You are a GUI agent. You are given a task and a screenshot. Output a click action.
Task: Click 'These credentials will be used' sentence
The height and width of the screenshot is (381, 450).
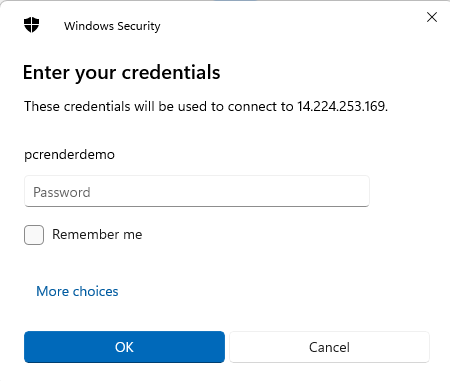pos(206,106)
